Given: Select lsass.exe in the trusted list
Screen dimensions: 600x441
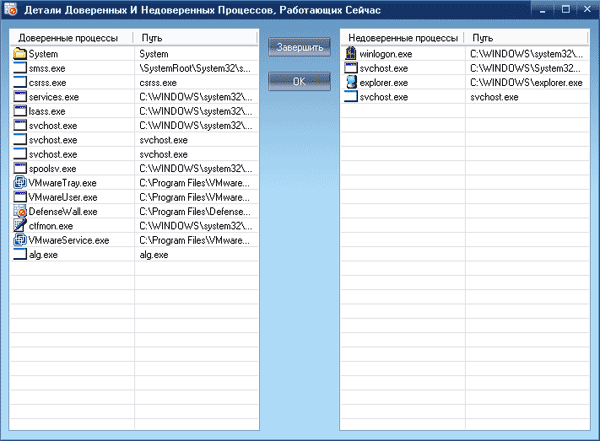Looking at the screenshot, I should point(47,111).
